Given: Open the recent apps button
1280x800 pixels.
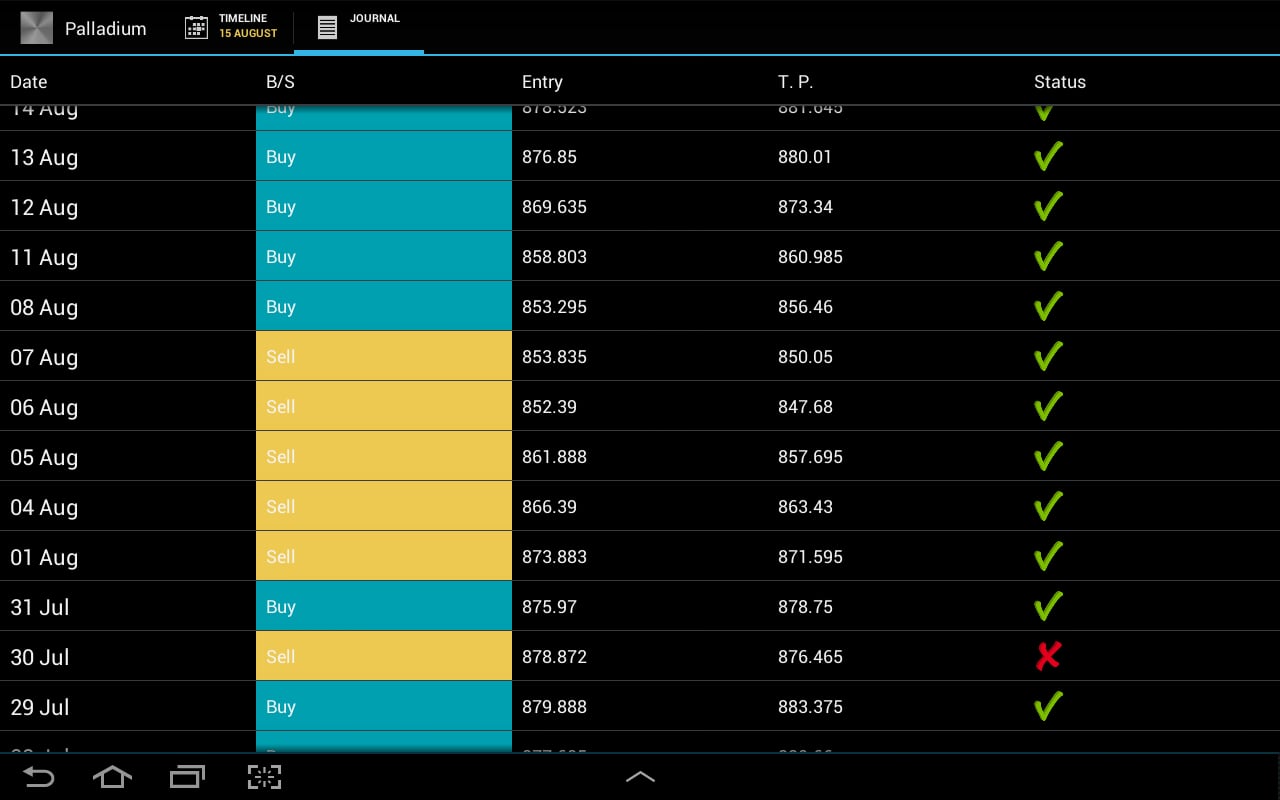Looking at the screenshot, I should [x=187, y=777].
